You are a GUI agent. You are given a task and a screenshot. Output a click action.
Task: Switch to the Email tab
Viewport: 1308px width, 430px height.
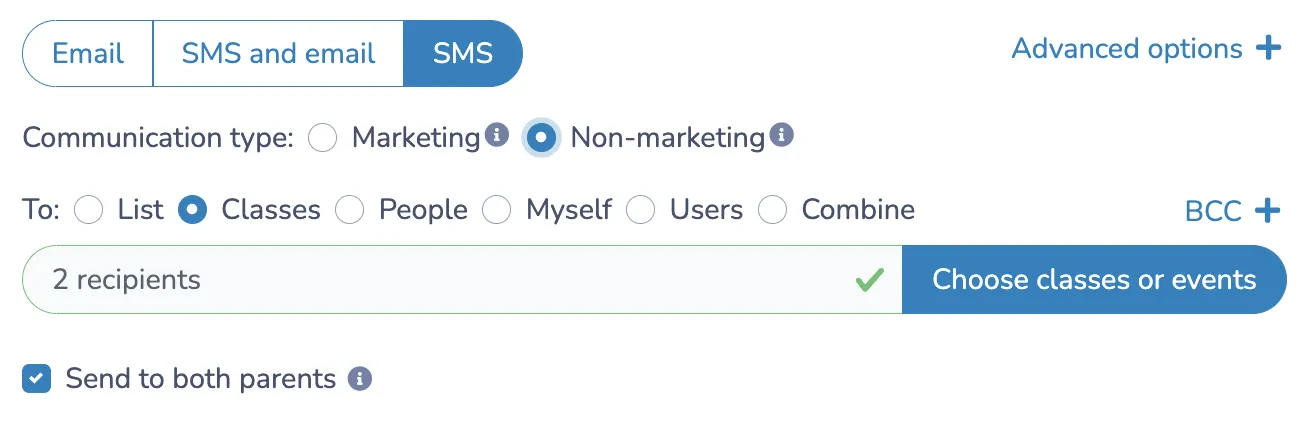(x=87, y=53)
